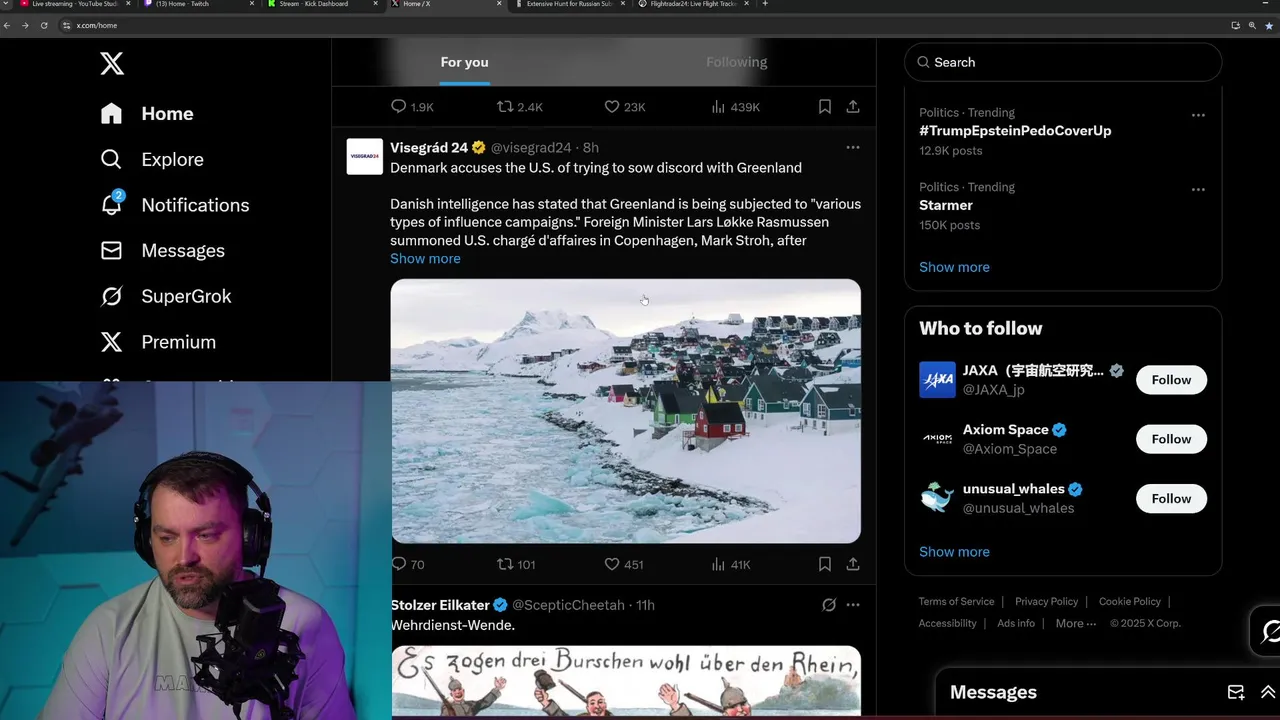Bookmark this page with the star icon

point(1269,25)
